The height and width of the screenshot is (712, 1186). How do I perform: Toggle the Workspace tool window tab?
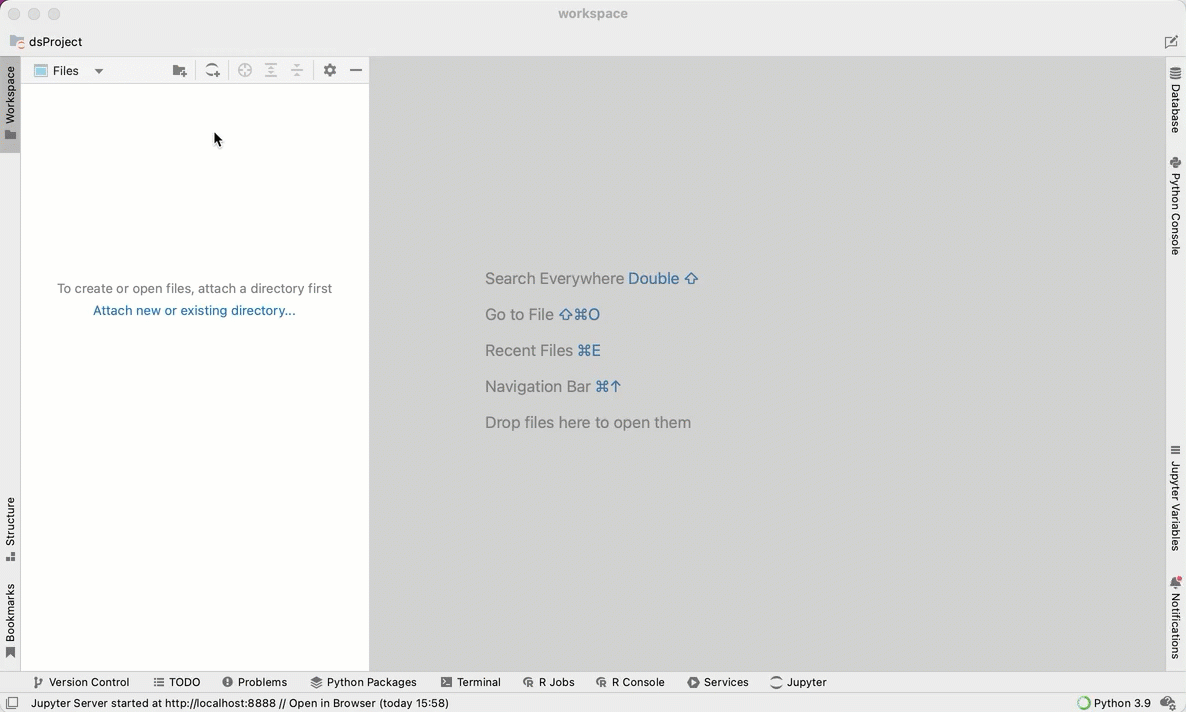coord(10,104)
